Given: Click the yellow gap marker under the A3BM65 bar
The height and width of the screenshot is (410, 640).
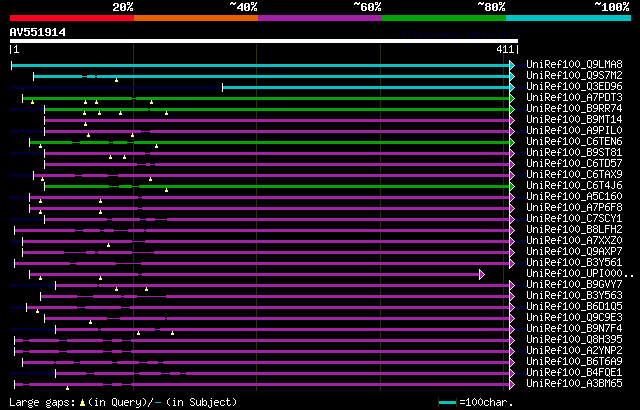Looking at the screenshot, I should point(67,388).
